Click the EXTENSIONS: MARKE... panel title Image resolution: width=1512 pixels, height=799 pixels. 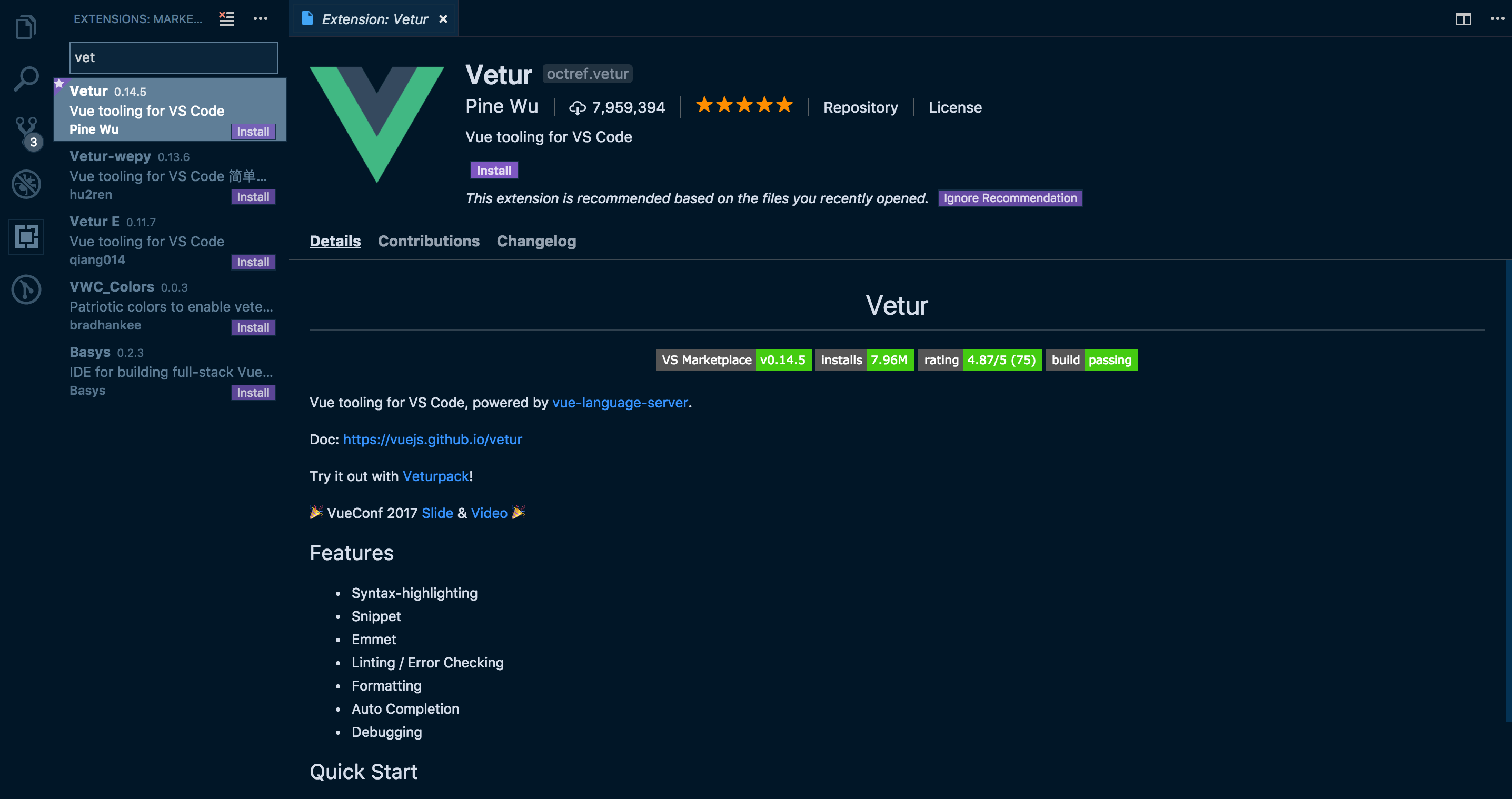[x=137, y=19]
